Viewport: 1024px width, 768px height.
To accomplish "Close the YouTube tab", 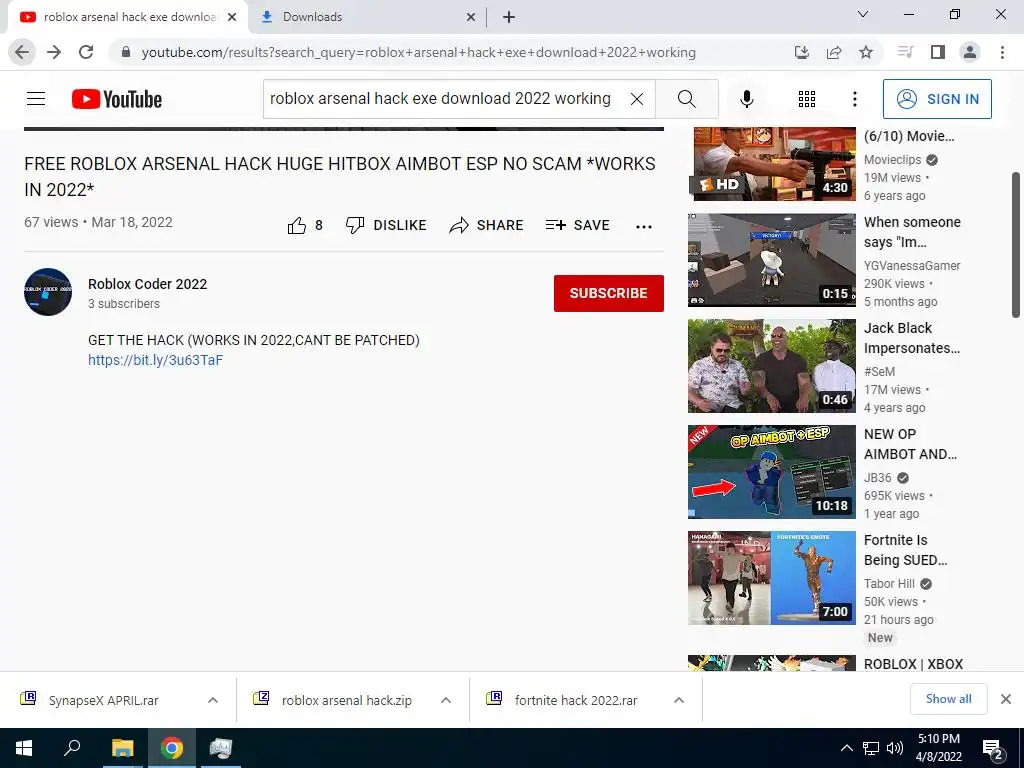I will pyautogui.click(x=232, y=17).
